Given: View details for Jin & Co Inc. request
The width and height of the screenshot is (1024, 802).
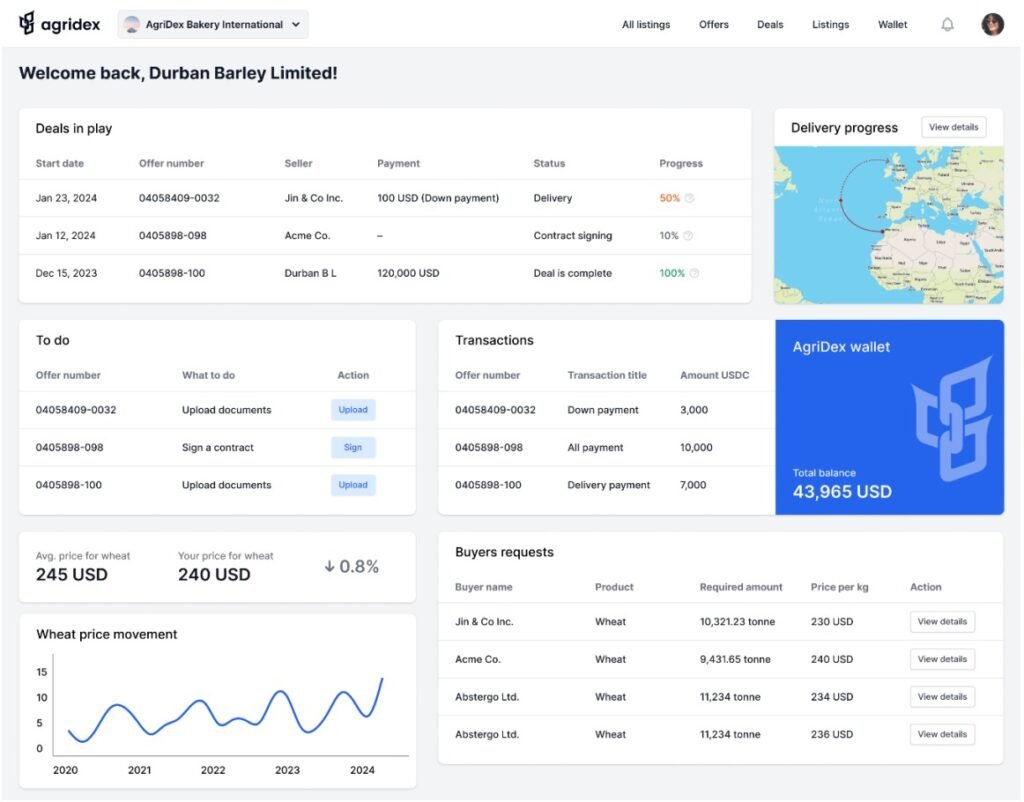Looking at the screenshot, I should (942, 622).
